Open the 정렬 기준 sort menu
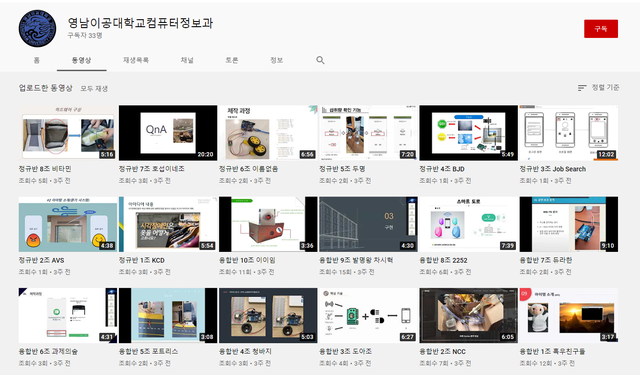The width and height of the screenshot is (640, 375). tap(599, 88)
